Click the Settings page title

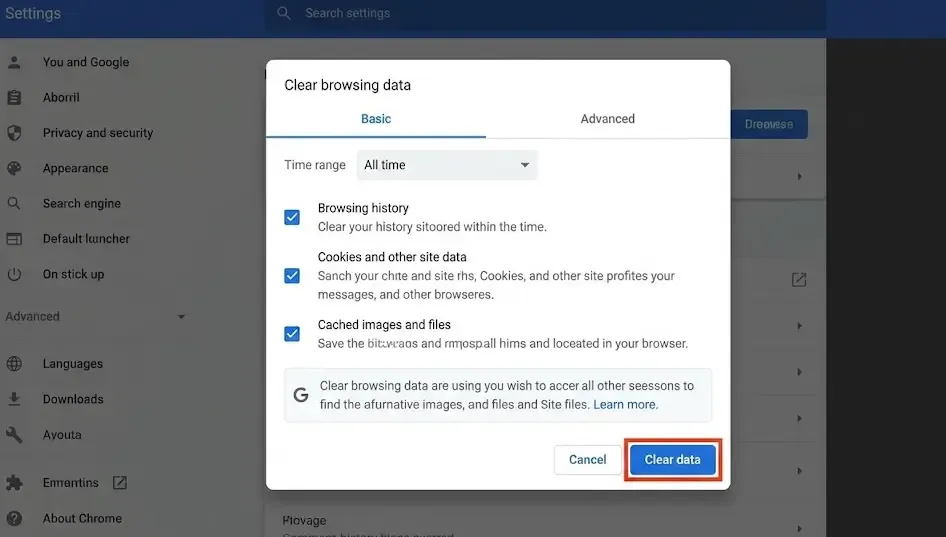click(33, 13)
